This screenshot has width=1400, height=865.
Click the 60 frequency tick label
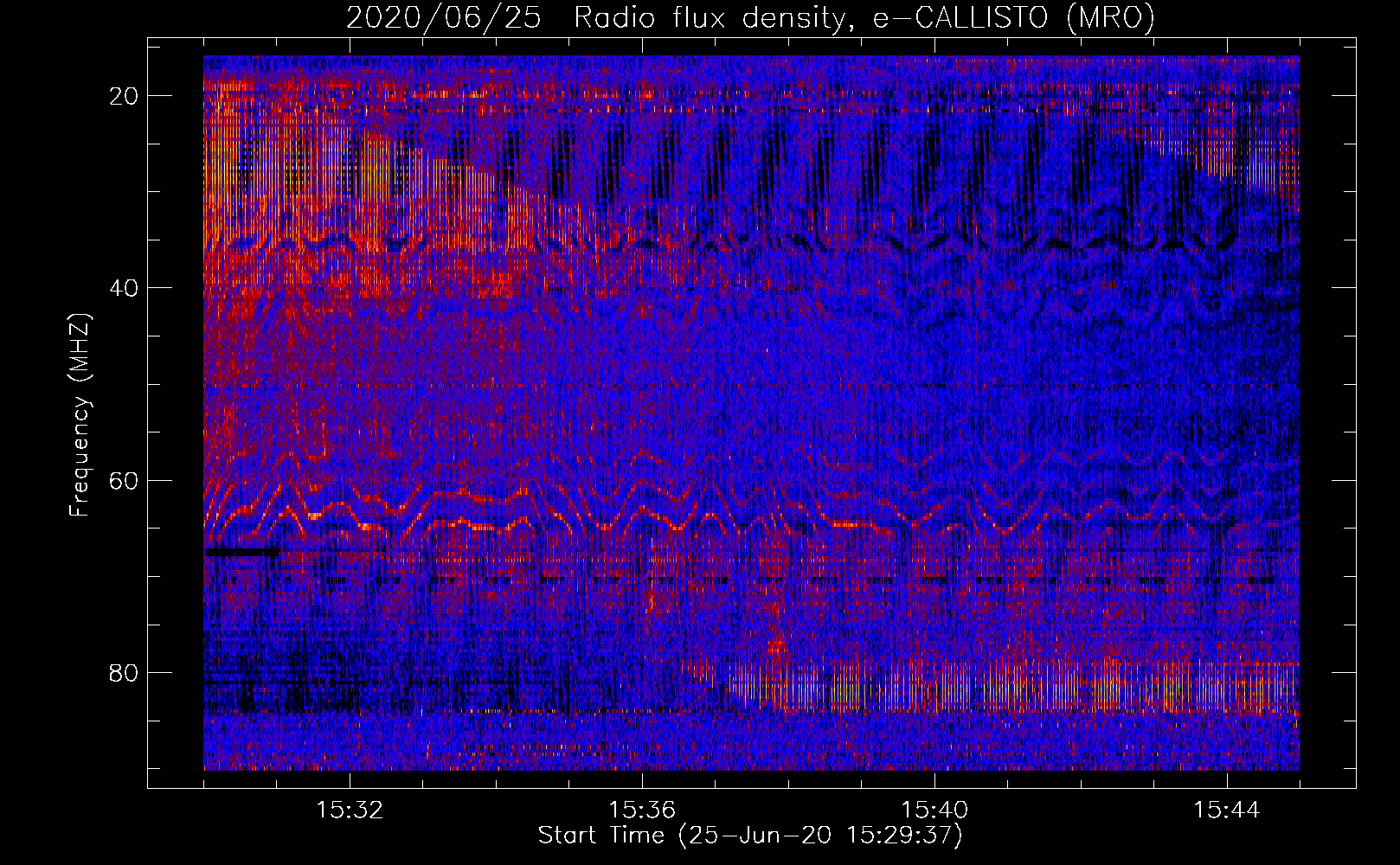pyautogui.click(x=125, y=481)
